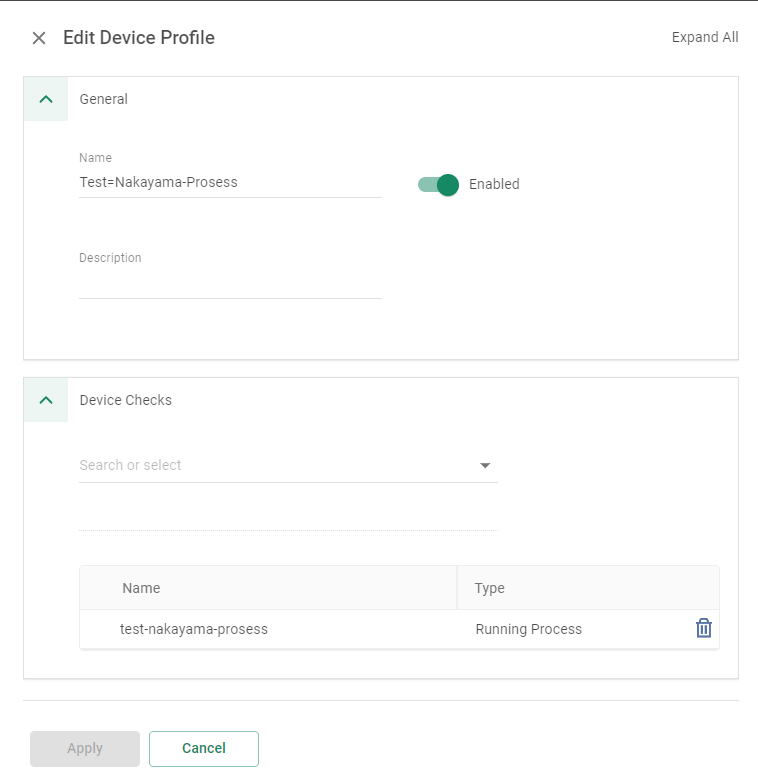
Task: Click the Expand All link
Action: (704, 37)
